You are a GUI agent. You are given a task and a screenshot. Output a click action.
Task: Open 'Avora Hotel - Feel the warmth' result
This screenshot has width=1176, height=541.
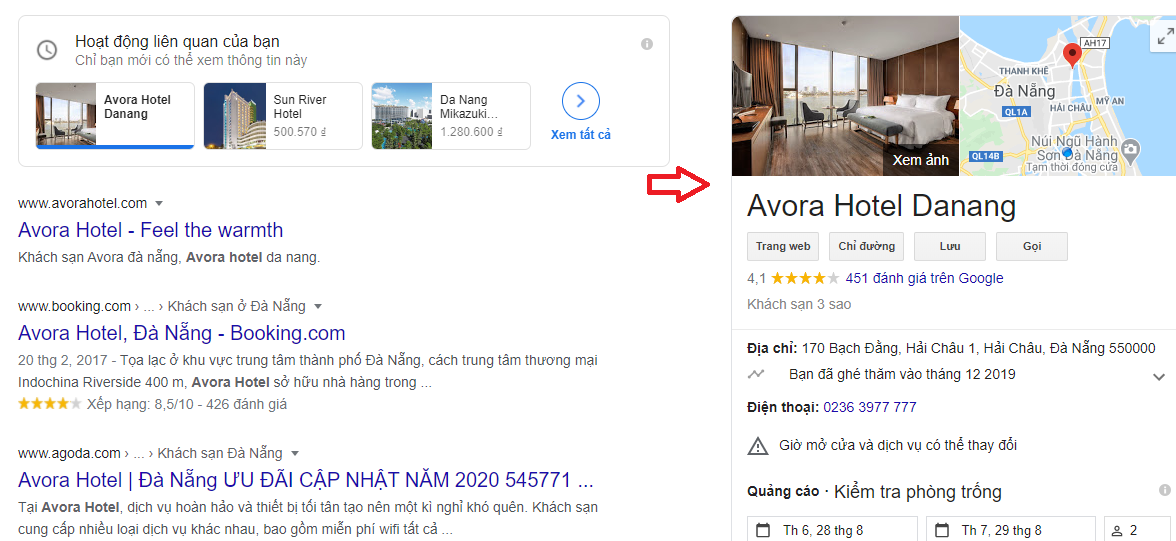(151, 230)
